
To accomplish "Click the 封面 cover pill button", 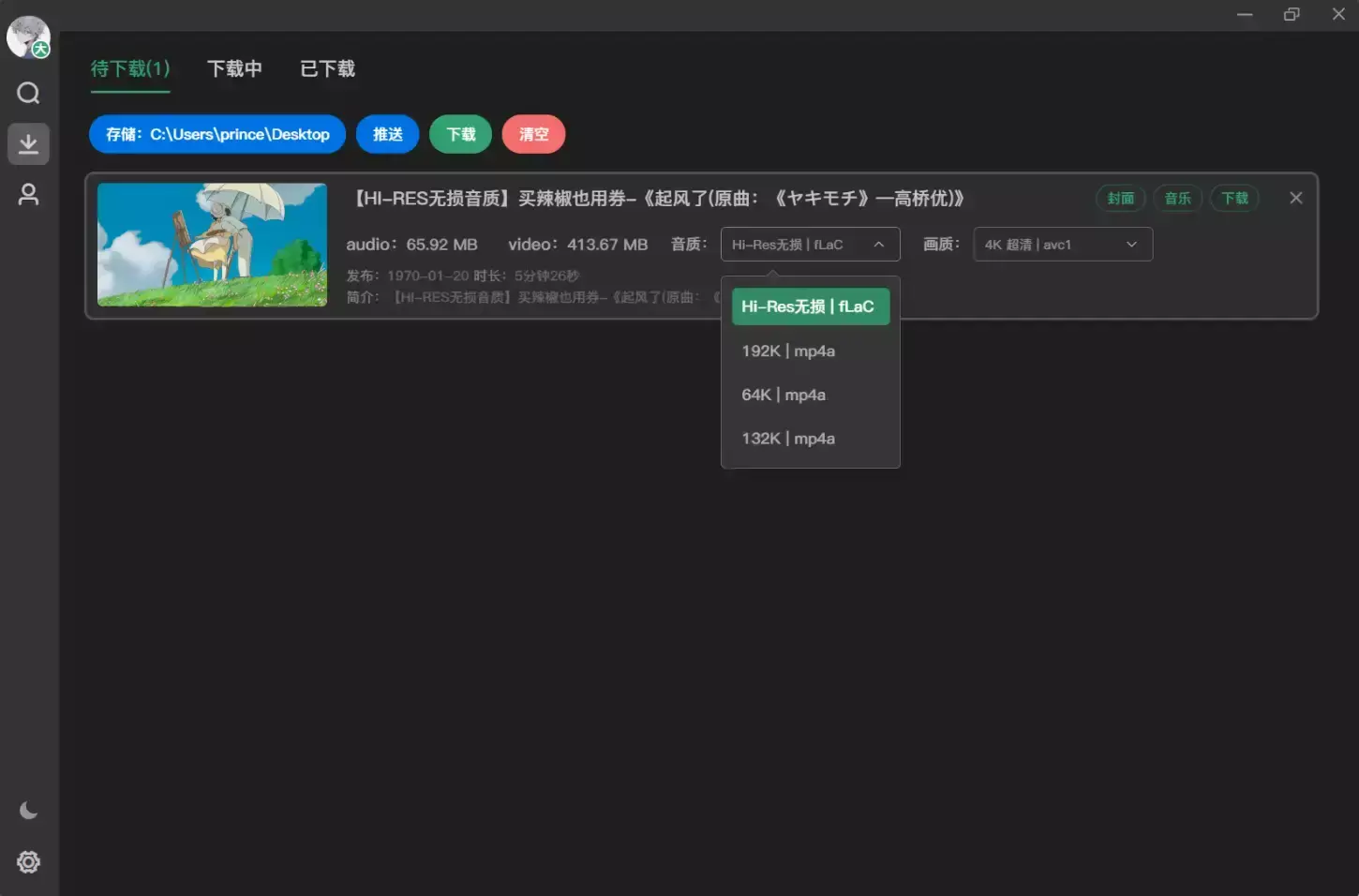I will [1120, 198].
